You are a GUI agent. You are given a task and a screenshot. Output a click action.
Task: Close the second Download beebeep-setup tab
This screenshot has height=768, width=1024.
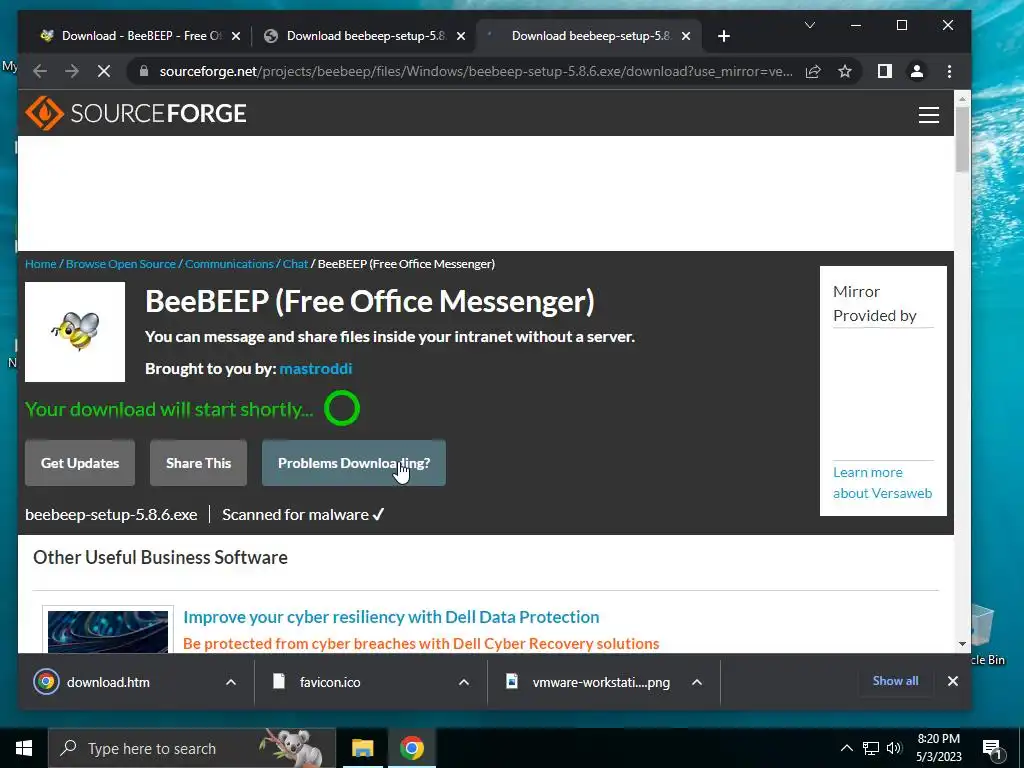click(461, 36)
